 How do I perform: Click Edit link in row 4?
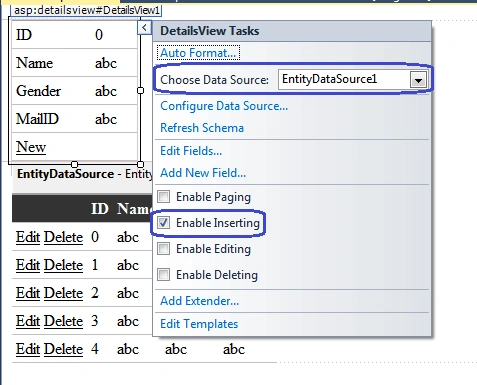pyautogui.click(x=28, y=349)
